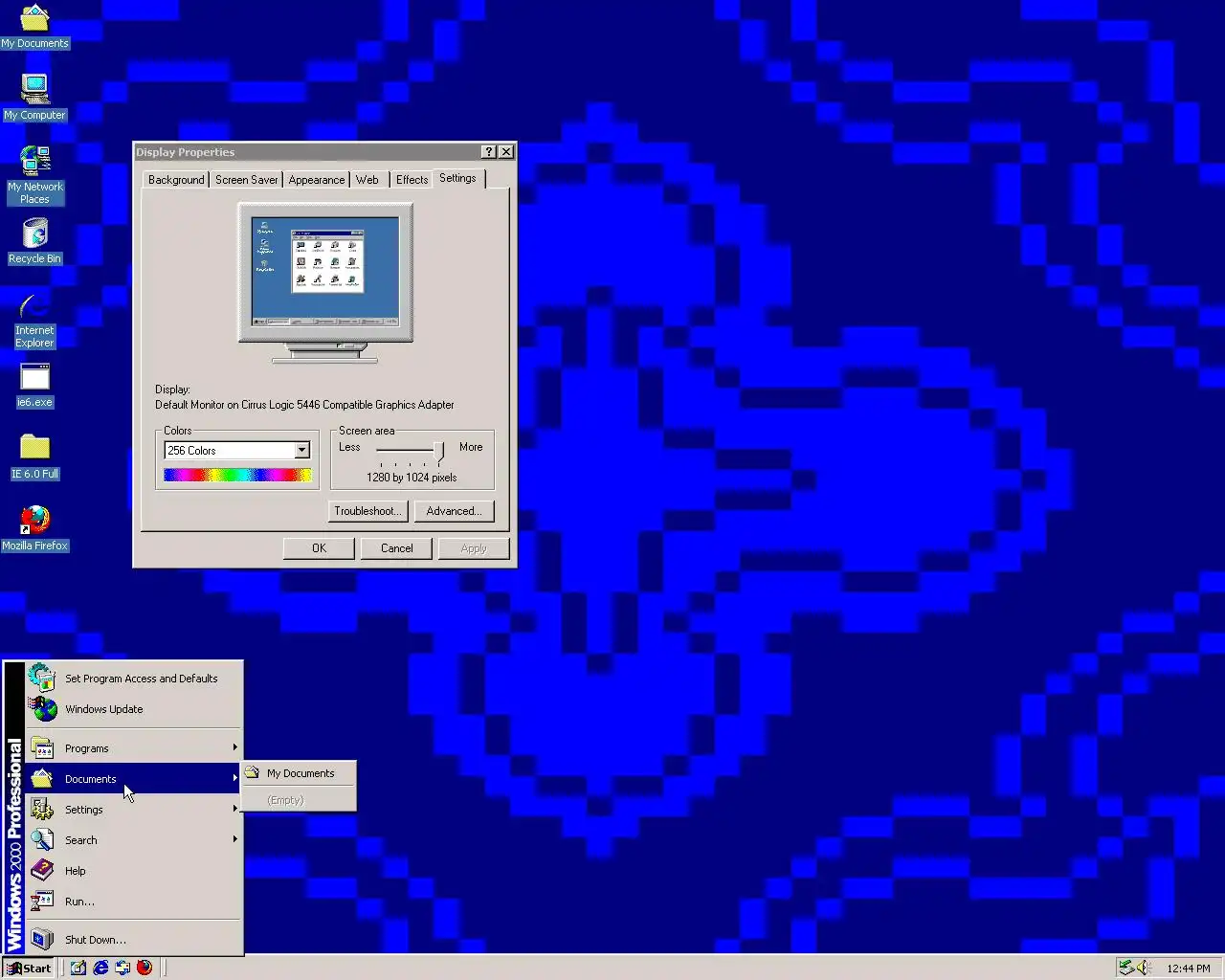
Task: Click Show Desktop in the Quick Launch bar
Action: tap(78, 968)
